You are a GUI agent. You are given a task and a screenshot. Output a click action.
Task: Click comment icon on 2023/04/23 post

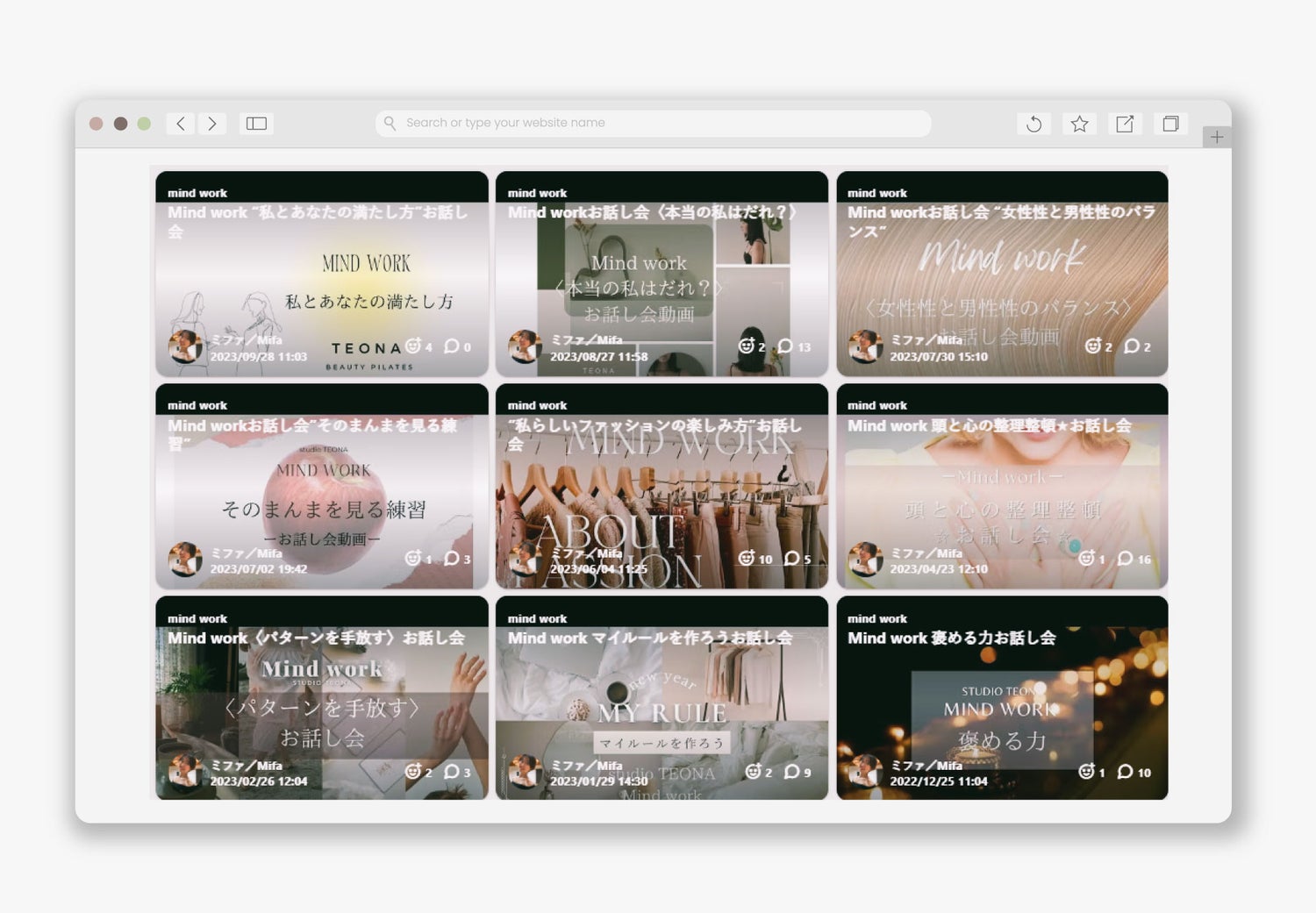1125,559
